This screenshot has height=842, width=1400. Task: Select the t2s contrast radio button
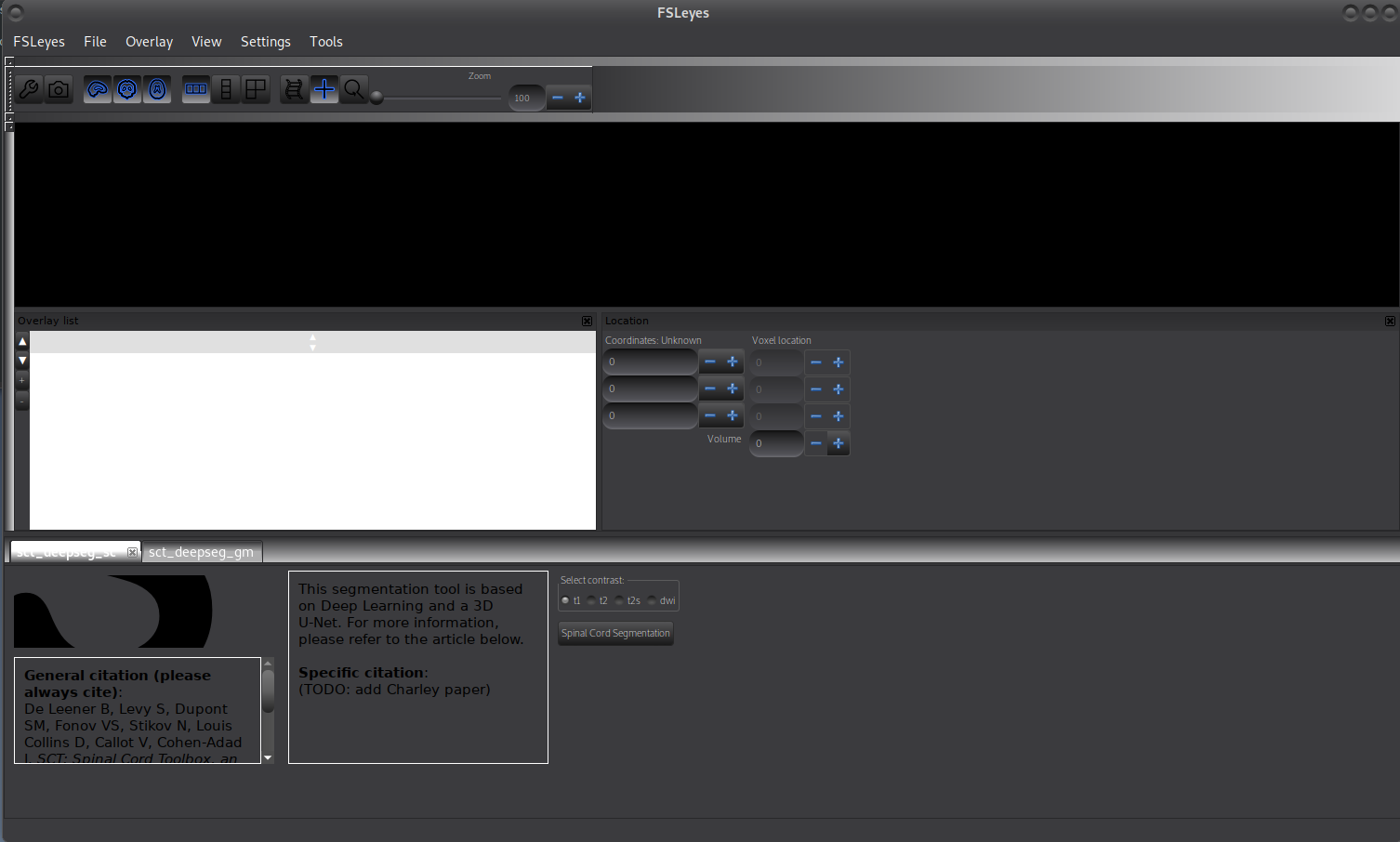pos(619,600)
